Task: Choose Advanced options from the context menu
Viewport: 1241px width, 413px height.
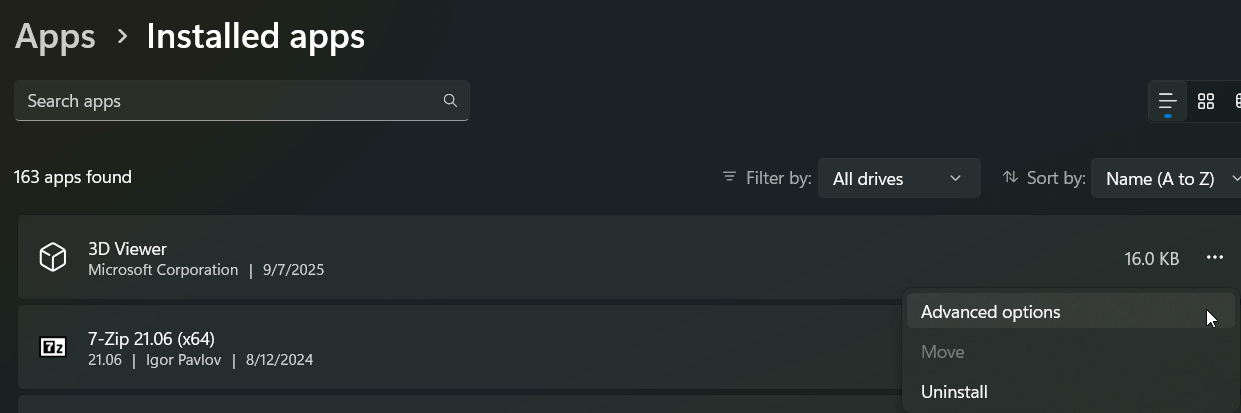Action: 990,312
